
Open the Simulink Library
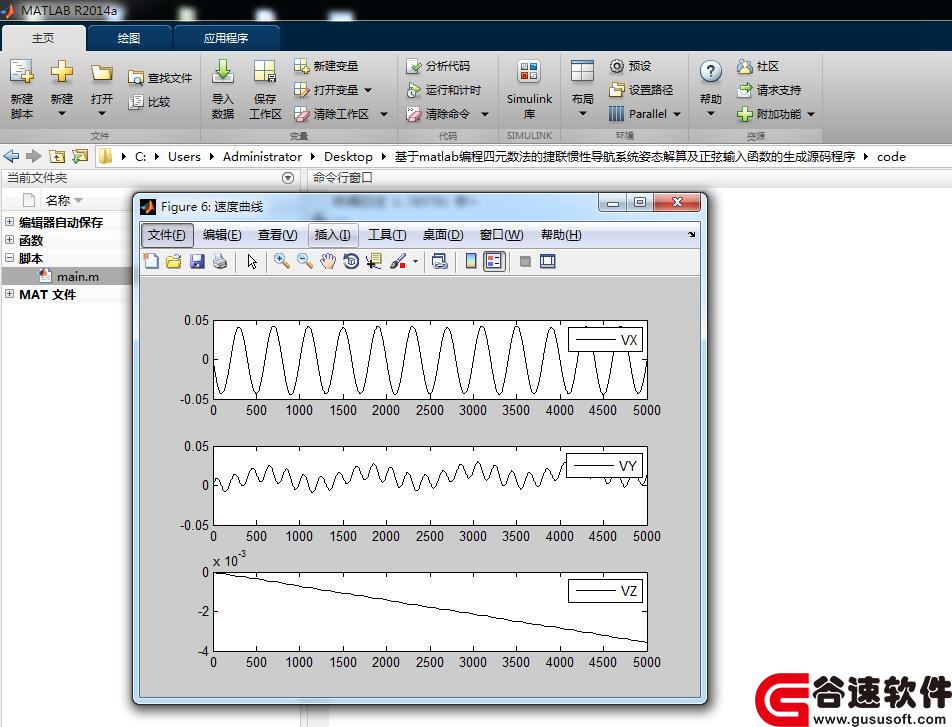coord(529,89)
